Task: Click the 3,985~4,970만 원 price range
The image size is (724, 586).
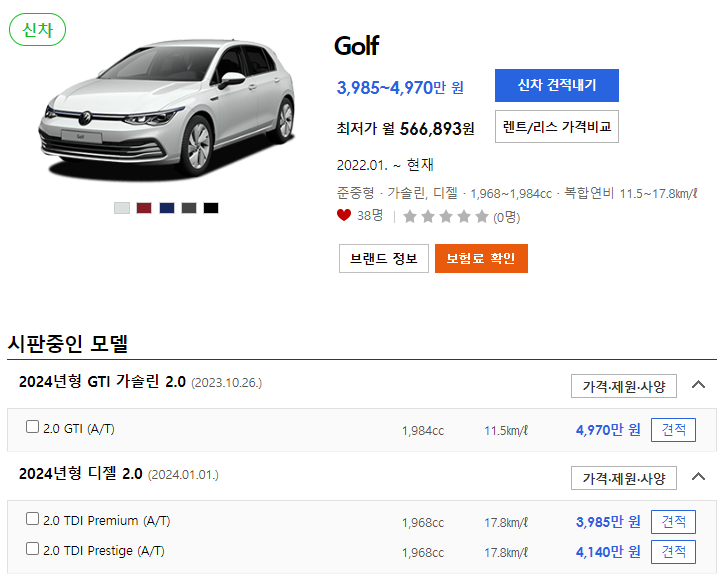Action: [400, 87]
